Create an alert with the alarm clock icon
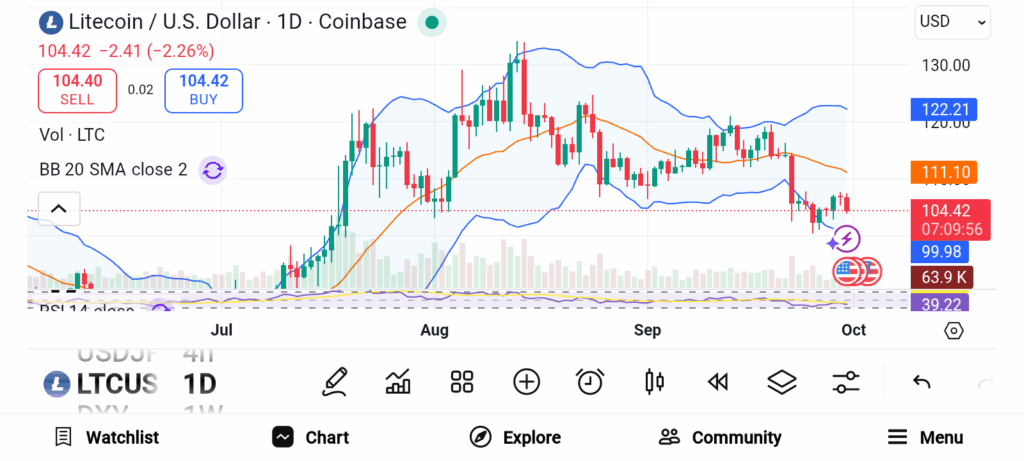 coord(590,381)
